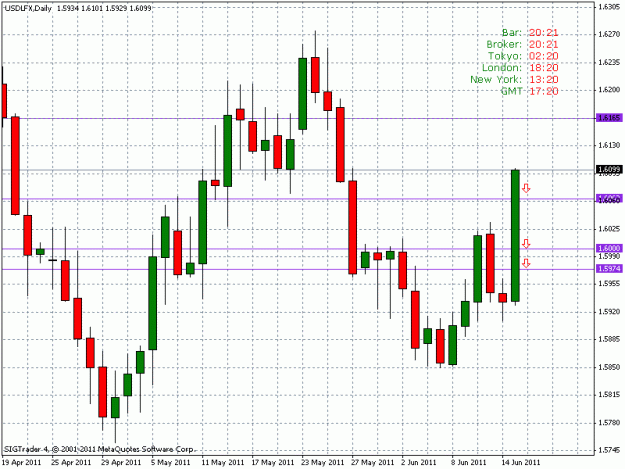Click the 1.6235 price axis label
The height and width of the screenshot is (469, 625).
[610, 62]
